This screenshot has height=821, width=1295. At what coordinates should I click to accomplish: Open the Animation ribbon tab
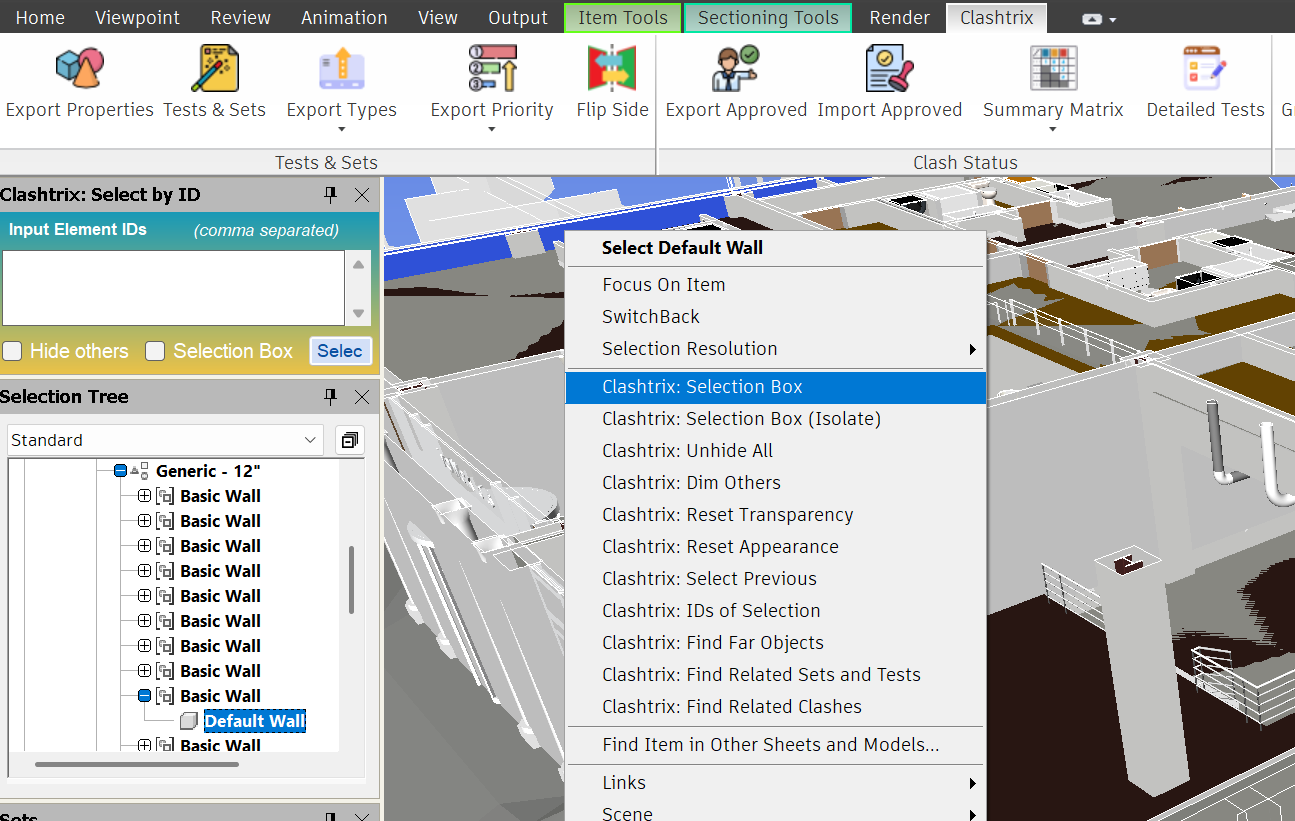click(344, 18)
